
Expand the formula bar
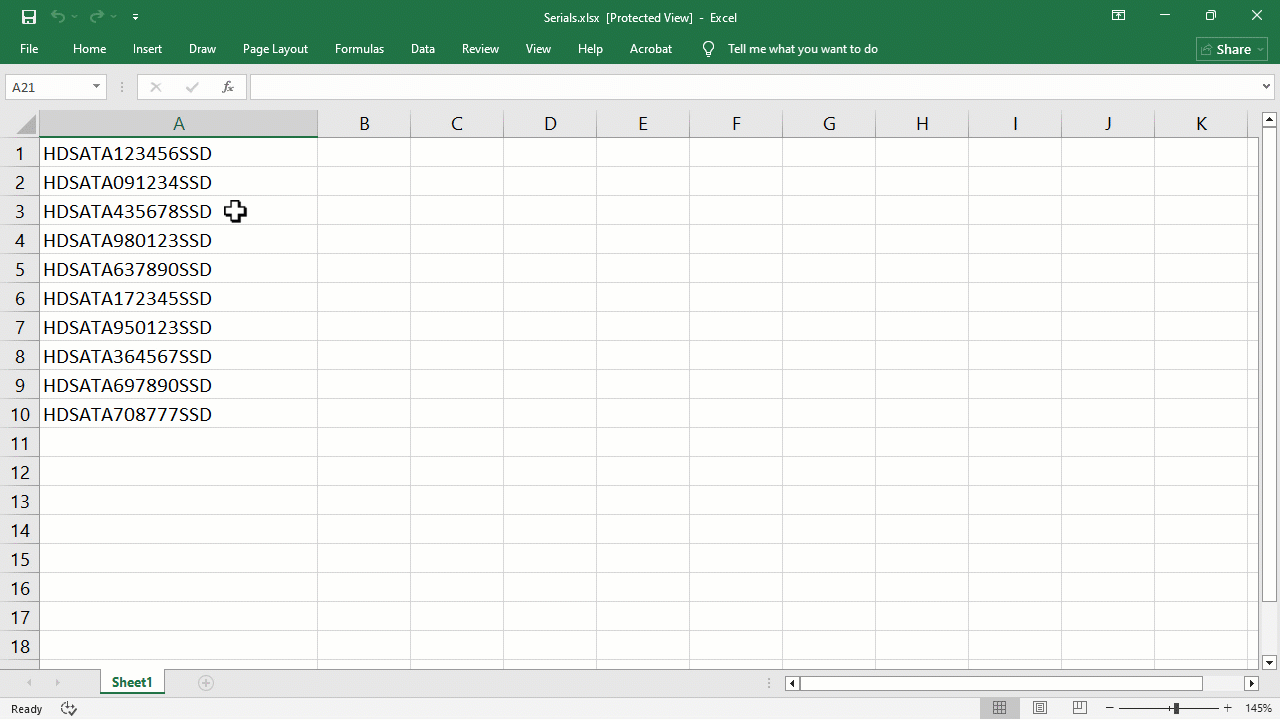coord(1268,87)
